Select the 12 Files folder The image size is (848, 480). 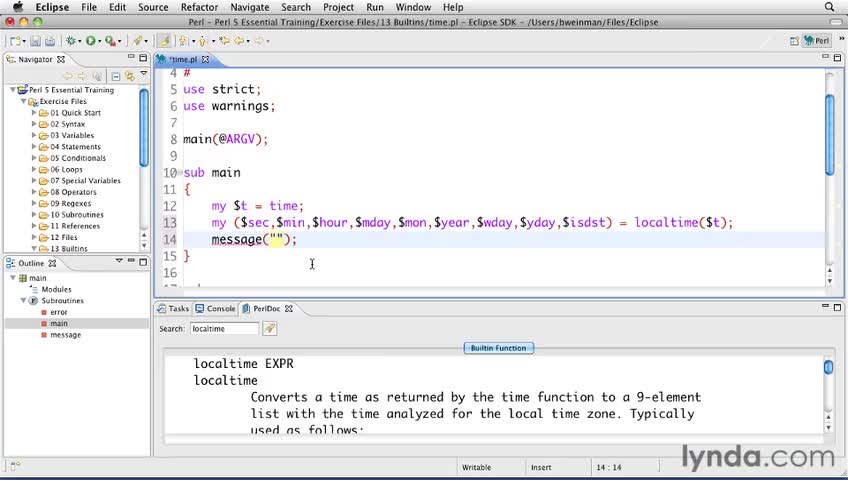[x=64, y=237]
